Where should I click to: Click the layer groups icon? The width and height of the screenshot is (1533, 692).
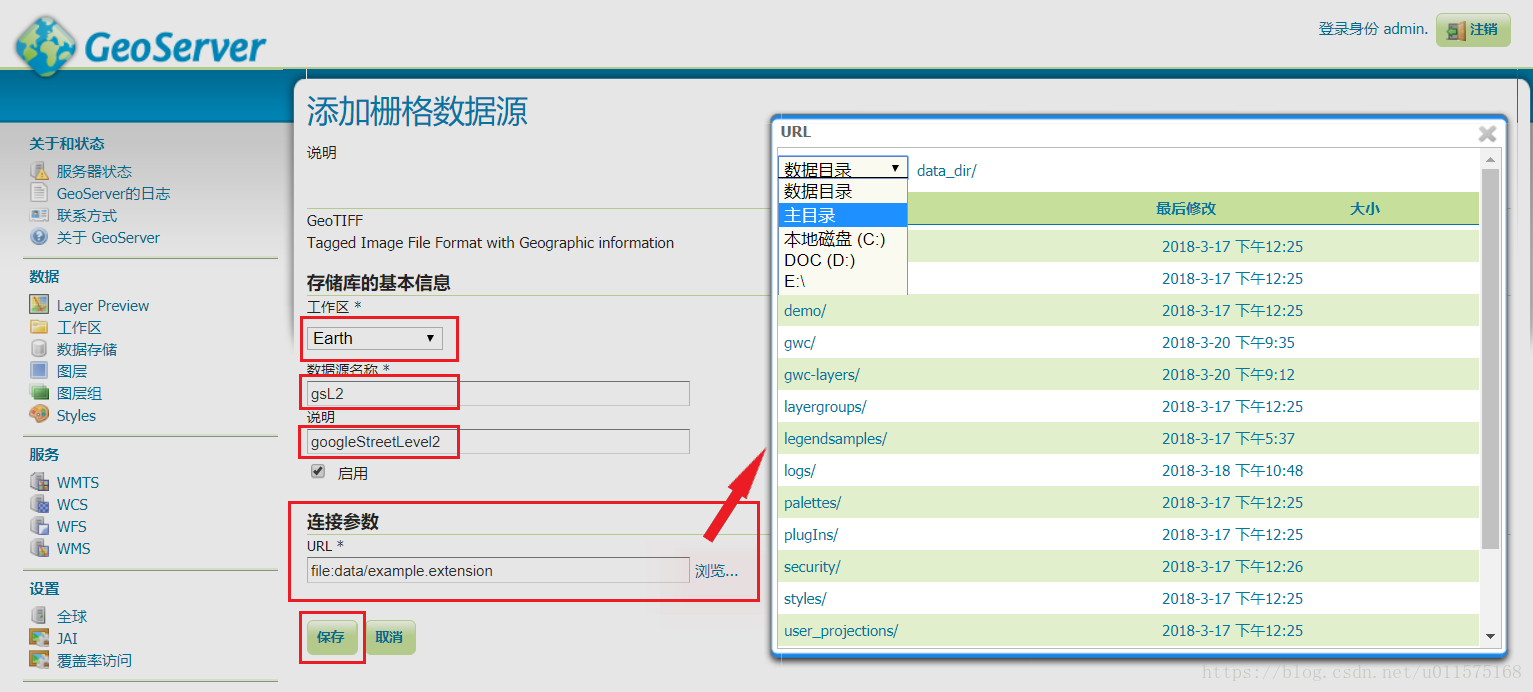pos(39,393)
